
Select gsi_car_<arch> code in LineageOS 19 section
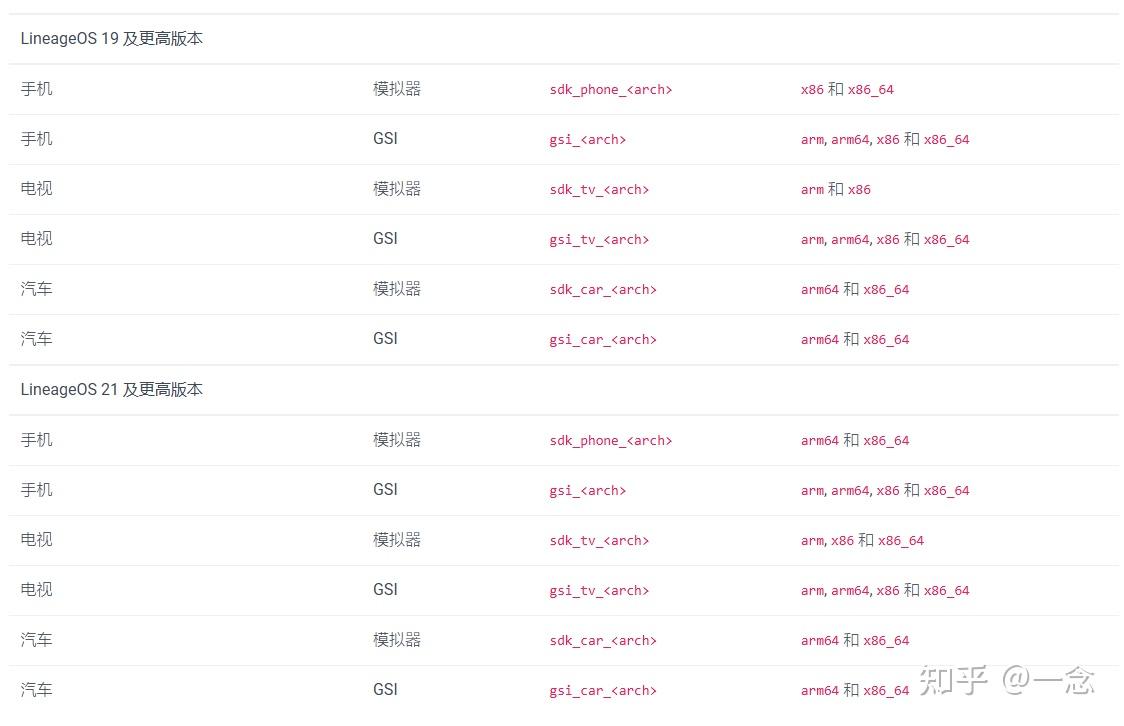point(603,340)
